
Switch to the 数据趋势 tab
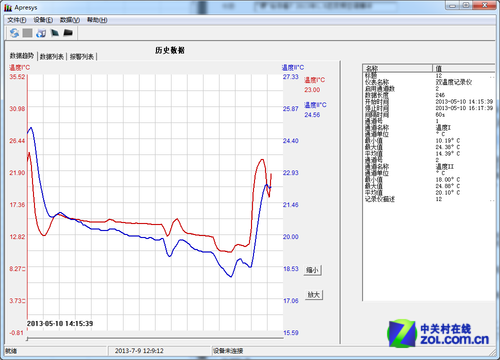22,56
